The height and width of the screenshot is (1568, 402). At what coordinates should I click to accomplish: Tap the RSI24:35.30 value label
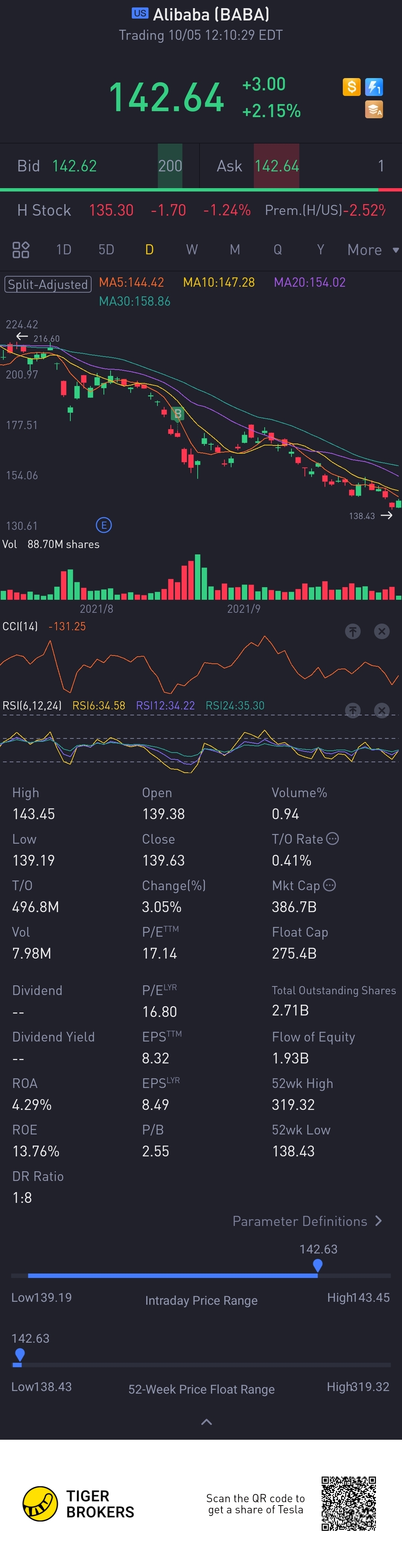pyautogui.click(x=235, y=705)
